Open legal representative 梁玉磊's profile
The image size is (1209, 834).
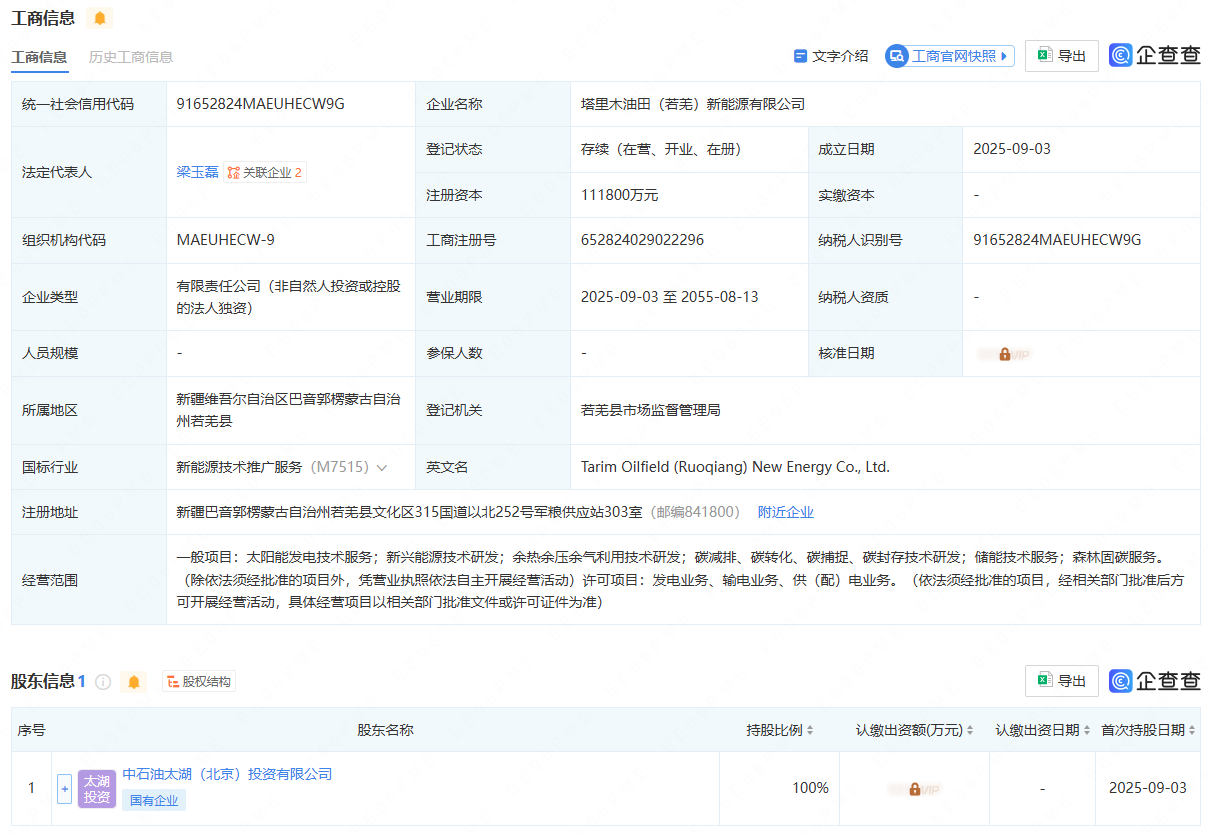[x=197, y=172]
